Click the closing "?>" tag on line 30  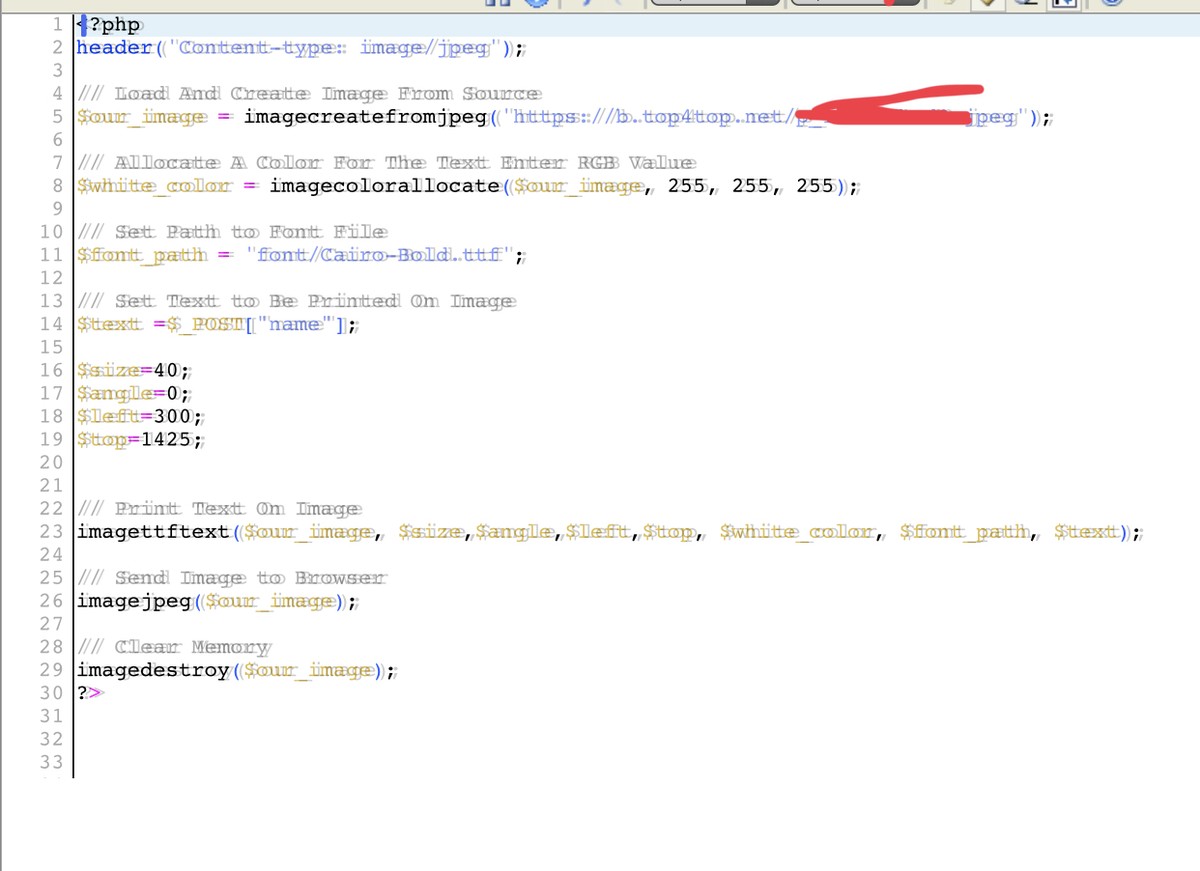coord(90,692)
